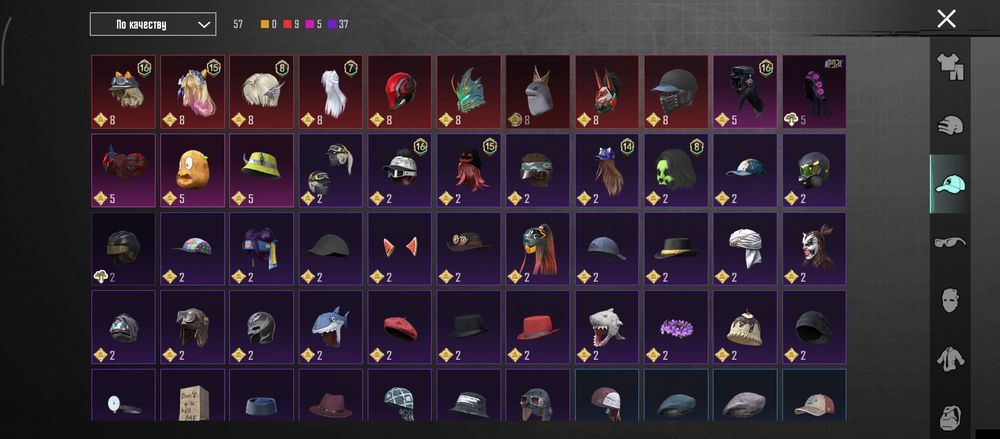Select the purple flower crown item

click(676, 327)
